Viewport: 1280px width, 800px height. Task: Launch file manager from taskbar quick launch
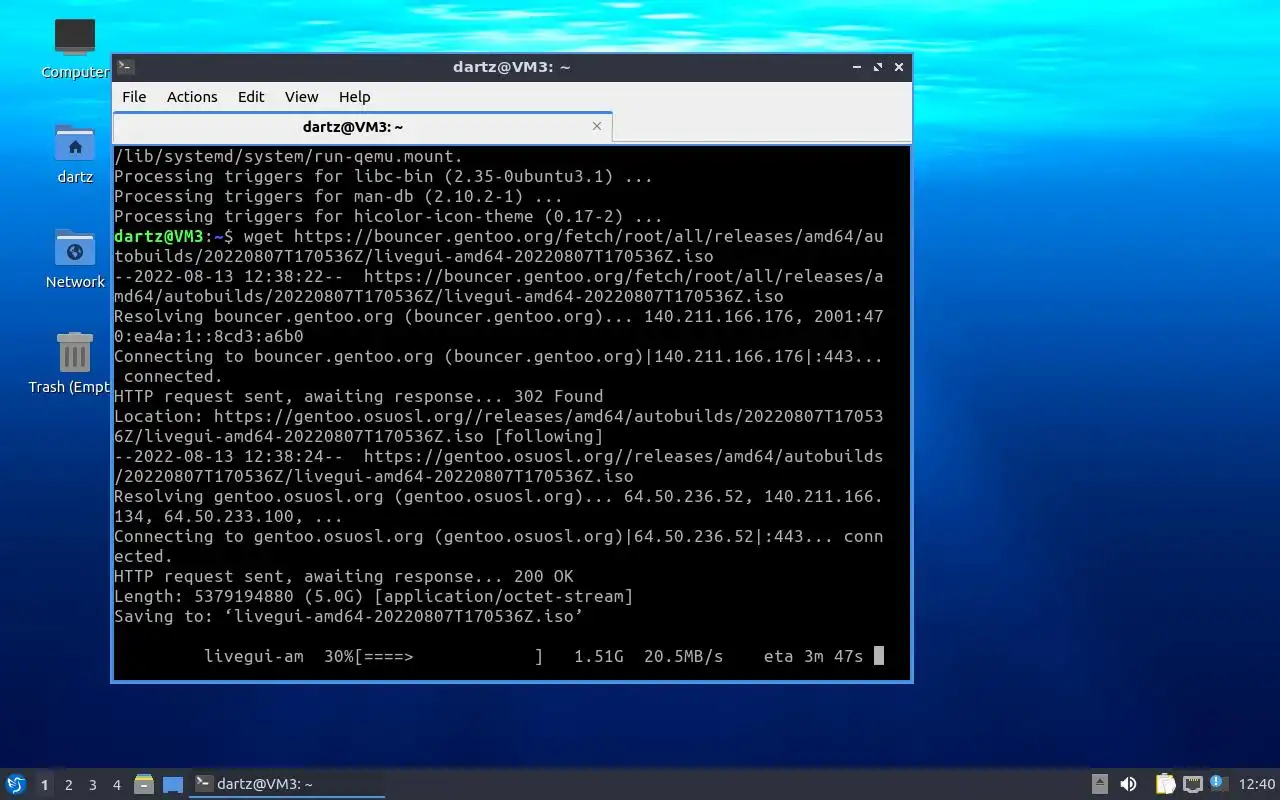point(144,785)
